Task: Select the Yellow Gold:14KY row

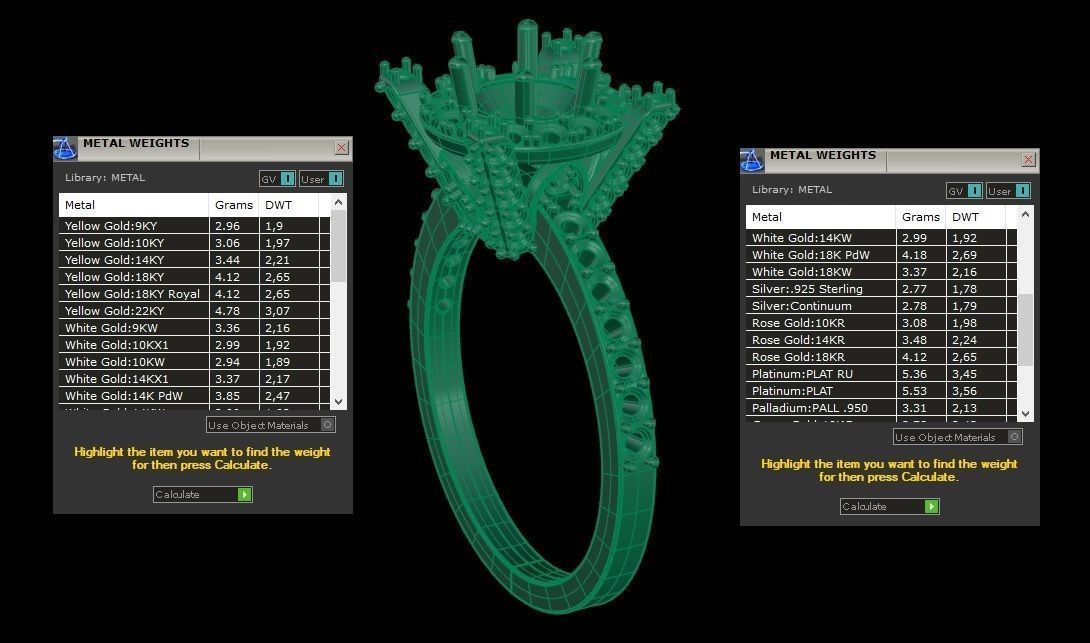Action: point(194,259)
